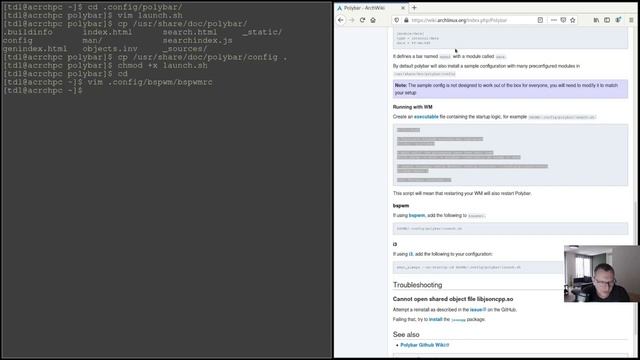Screen dimensions: 640x360
Task: Go to the Firefox home page
Action: pyautogui.click(x=373, y=20)
